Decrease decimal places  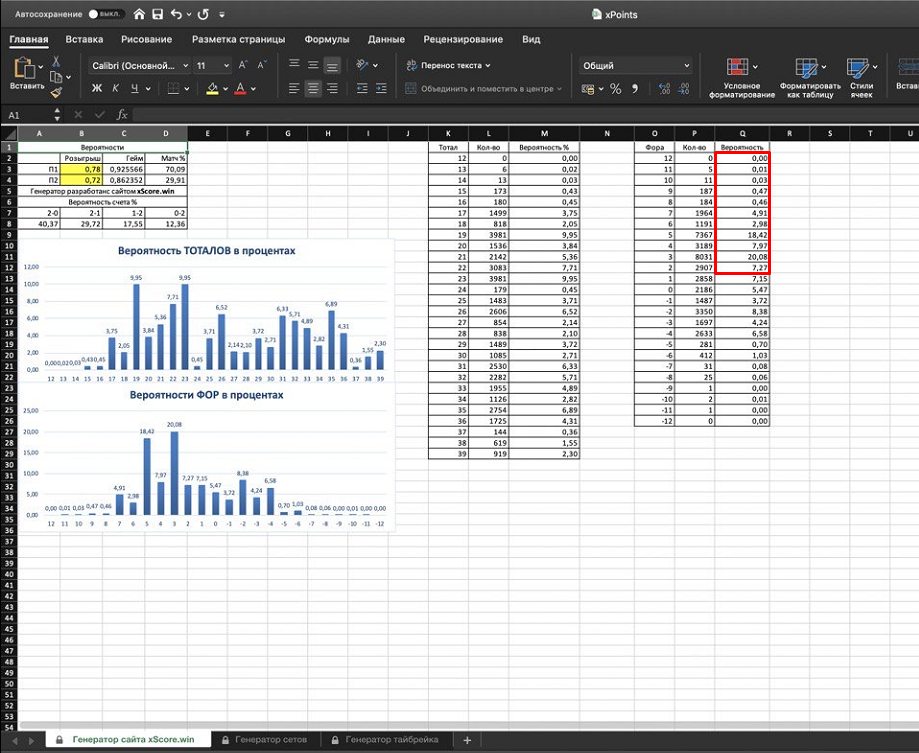pos(683,88)
